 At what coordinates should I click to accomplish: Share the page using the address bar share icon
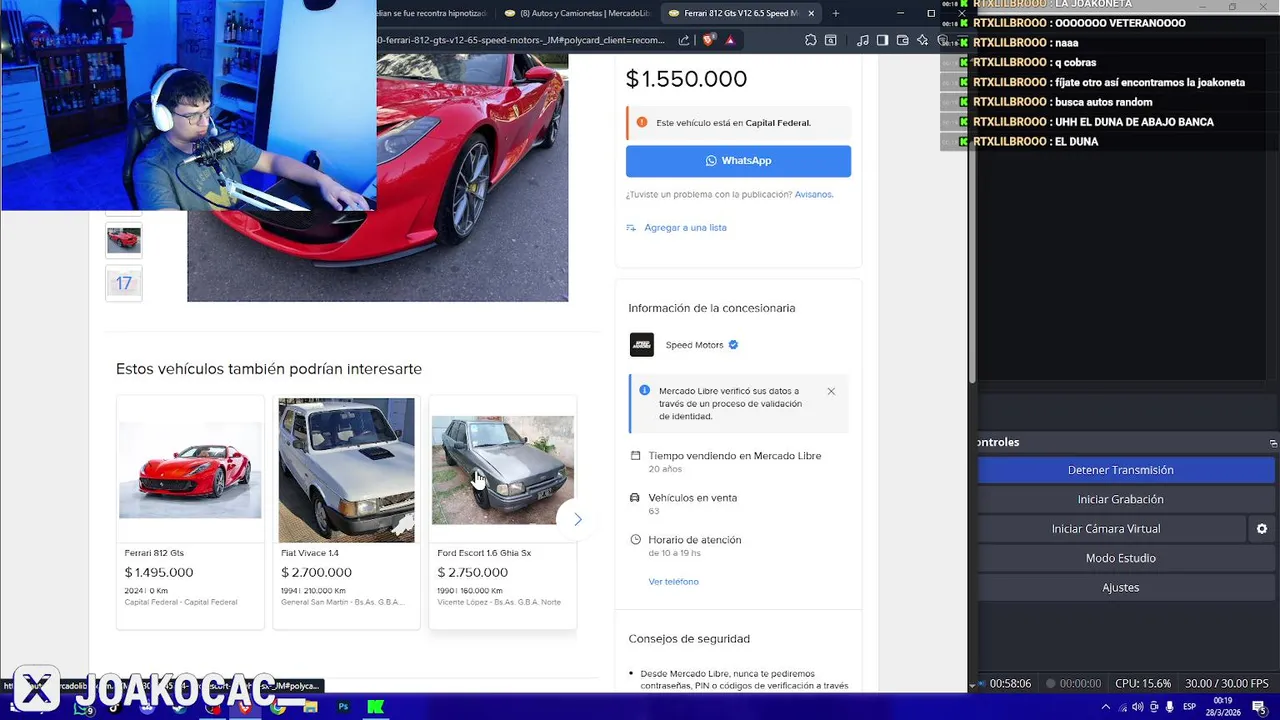(684, 40)
